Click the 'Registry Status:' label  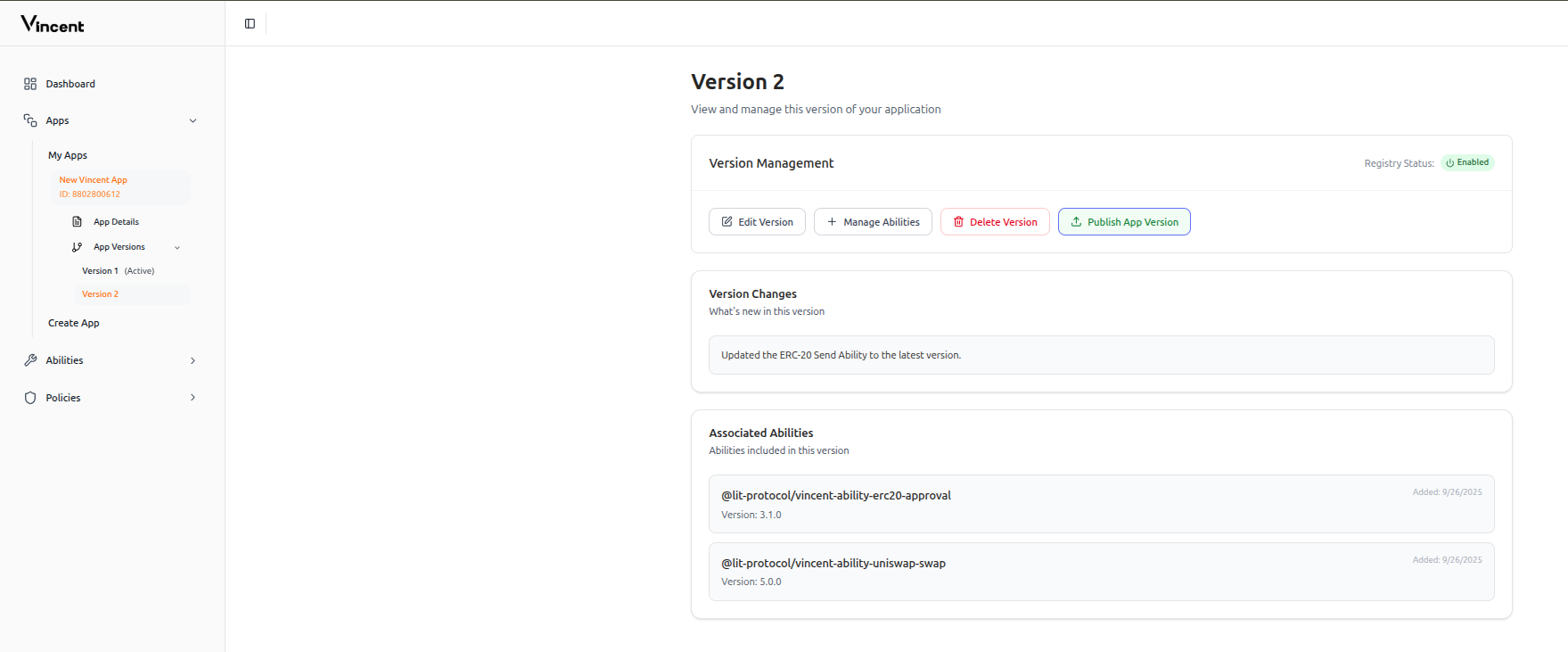pyautogui.click(x=1399, y=163)
